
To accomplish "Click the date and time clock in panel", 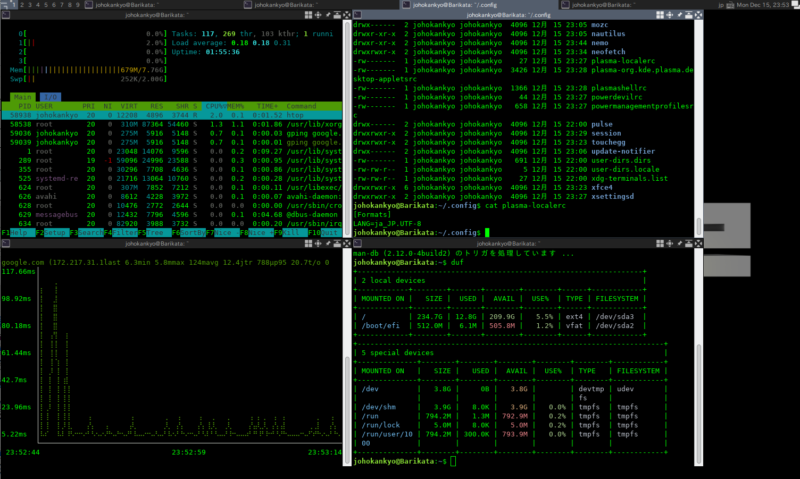I will (x=765, y=5).
